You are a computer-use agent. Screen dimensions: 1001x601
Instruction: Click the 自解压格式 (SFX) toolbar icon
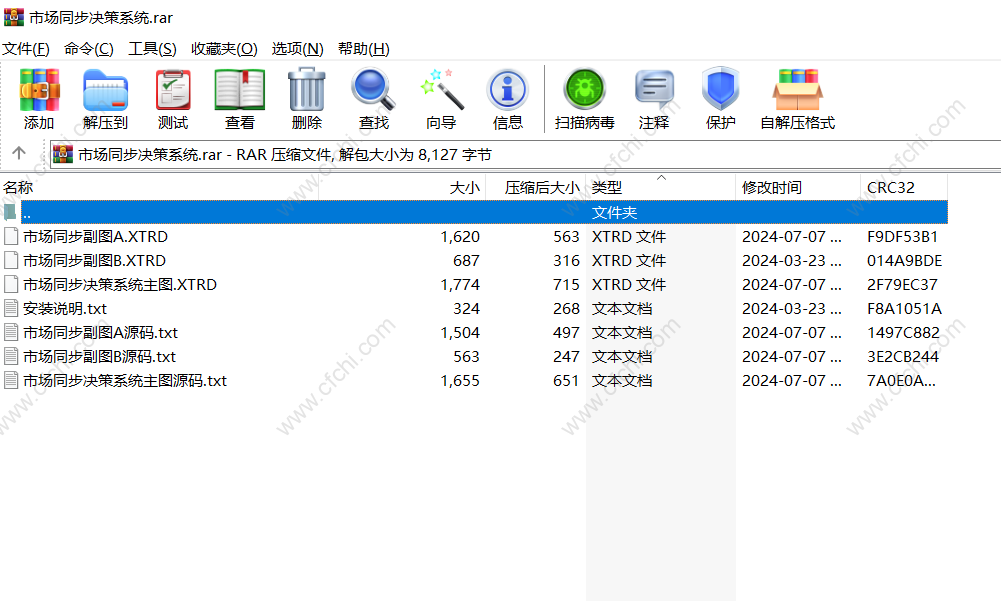click(x=797, y=90)
